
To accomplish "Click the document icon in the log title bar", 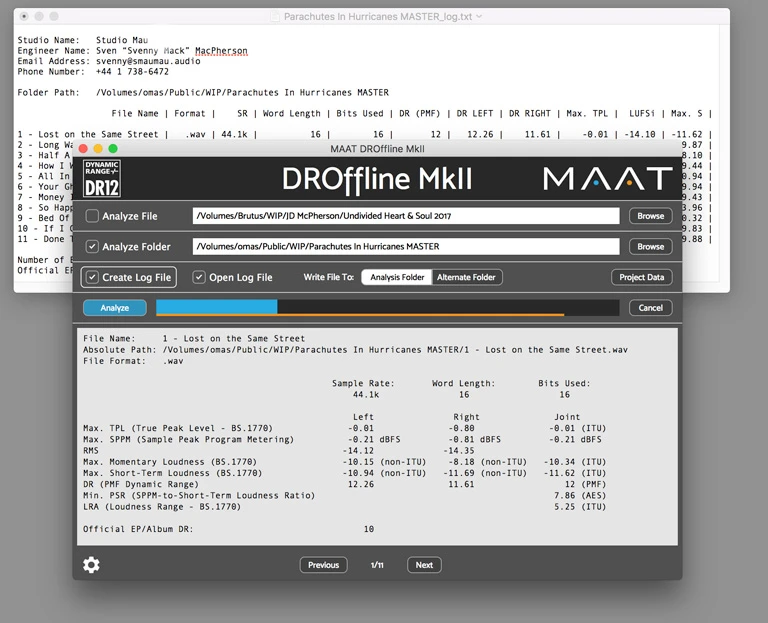I will [x=276, y=17].
